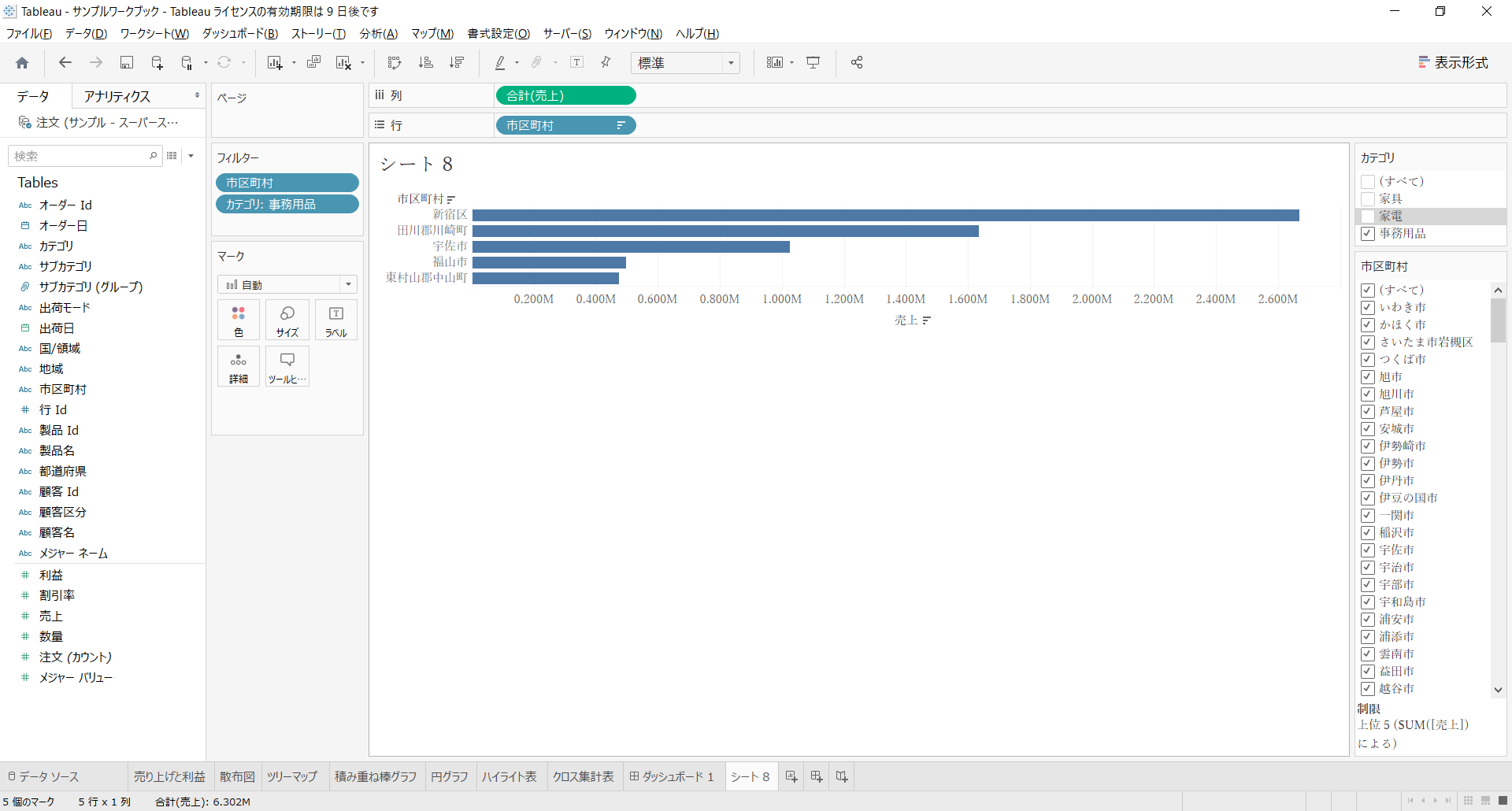
Task: Click the Tableau home icon
Action: pos(22,63)
